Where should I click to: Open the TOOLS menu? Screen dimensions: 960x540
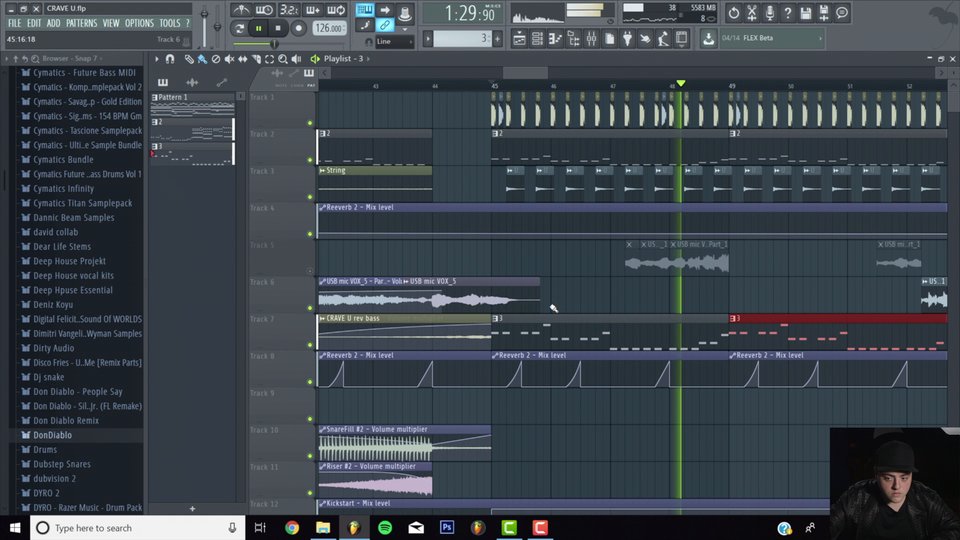click(x=170, y=23)
